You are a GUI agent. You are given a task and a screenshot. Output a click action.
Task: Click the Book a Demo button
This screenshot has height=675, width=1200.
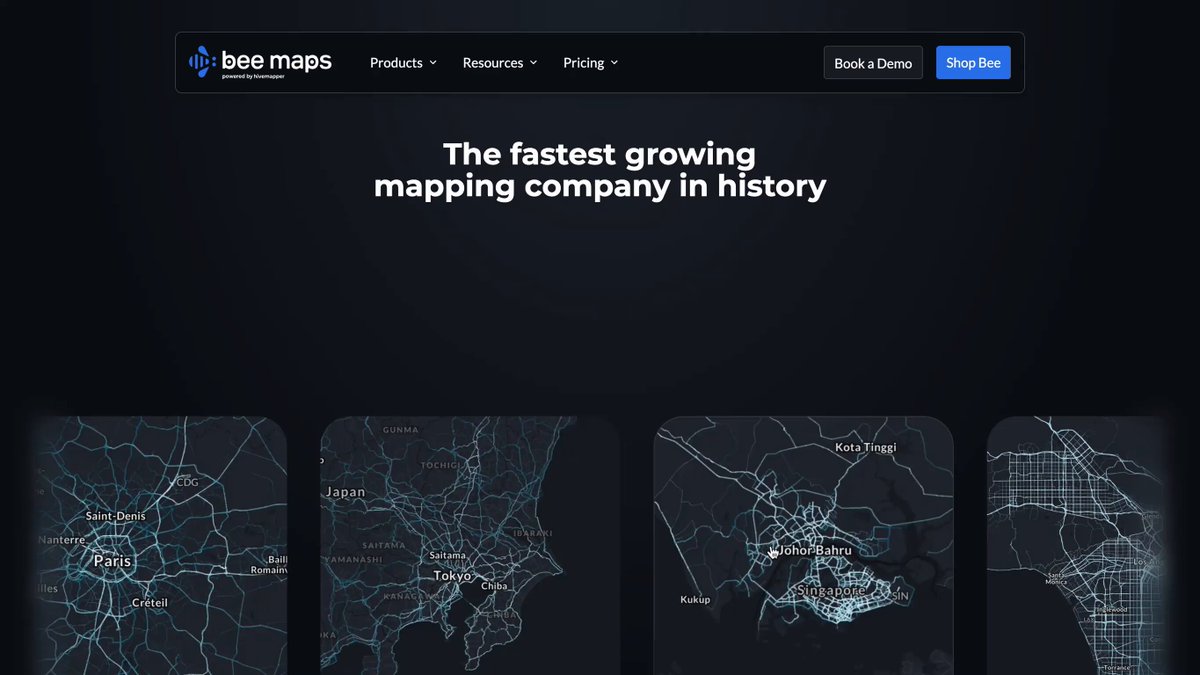tap(873, 63)
